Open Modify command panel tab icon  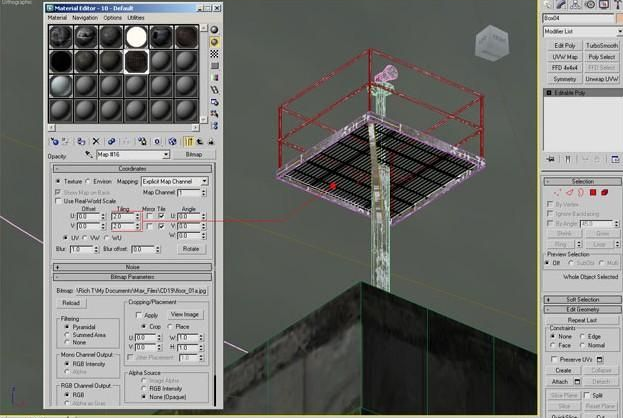561,4
